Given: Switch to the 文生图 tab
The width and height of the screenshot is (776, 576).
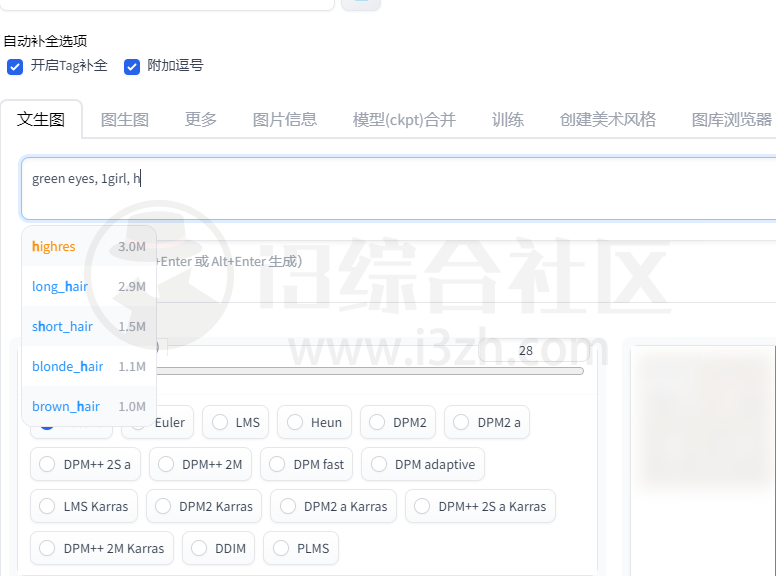Looking at the screenshot, I should pos(41,119).
